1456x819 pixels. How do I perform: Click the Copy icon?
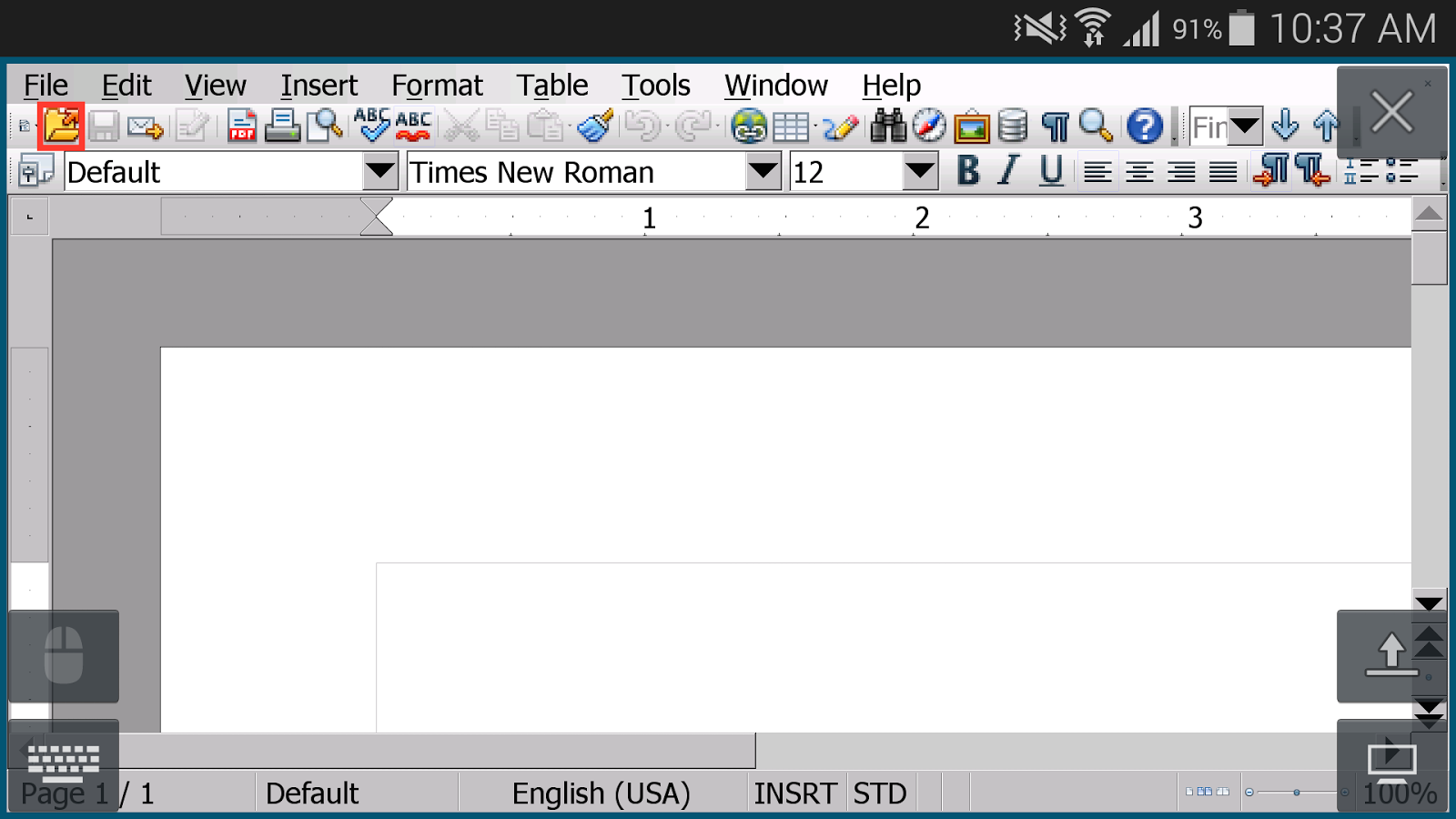pyautogui.click(x=501, y=126)
